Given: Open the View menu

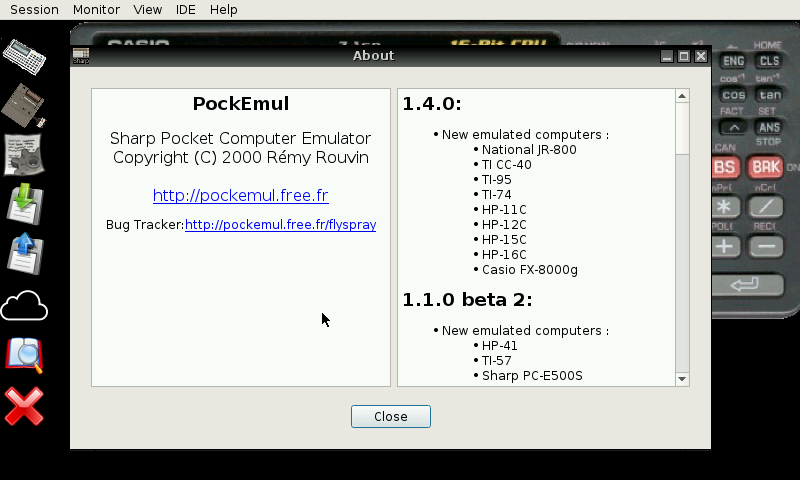Looking at the screenshot, I should (x=147, y=10).
